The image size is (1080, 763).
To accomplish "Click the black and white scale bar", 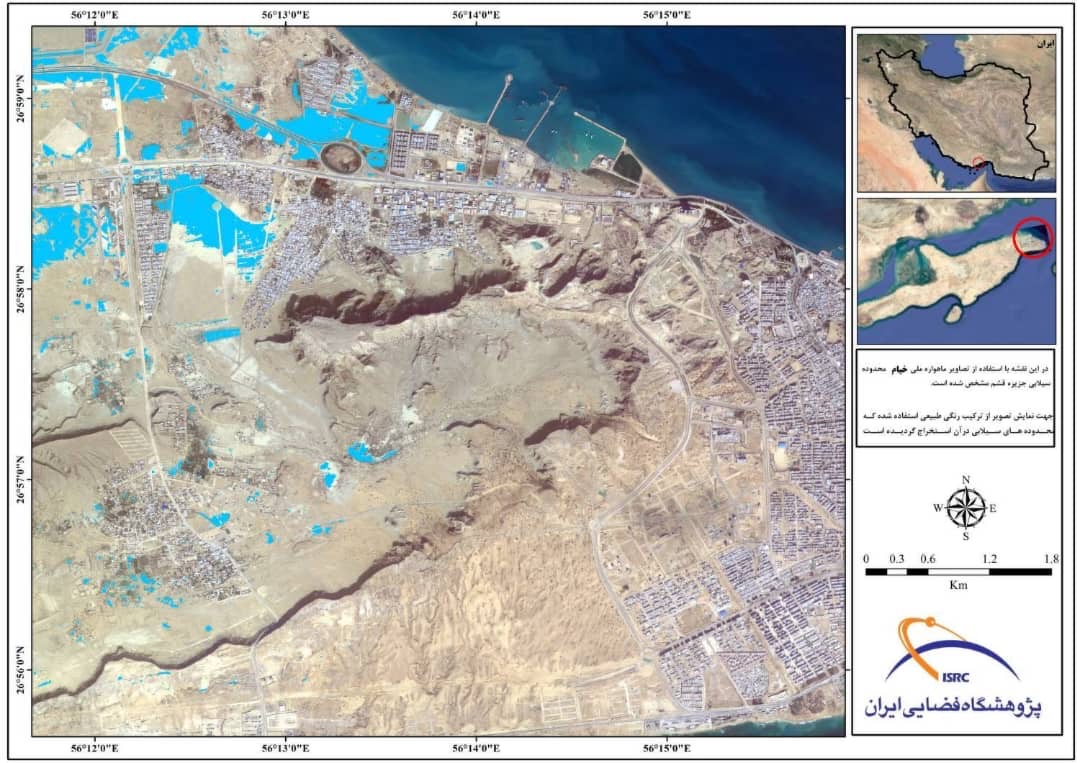I will (958, 572).
